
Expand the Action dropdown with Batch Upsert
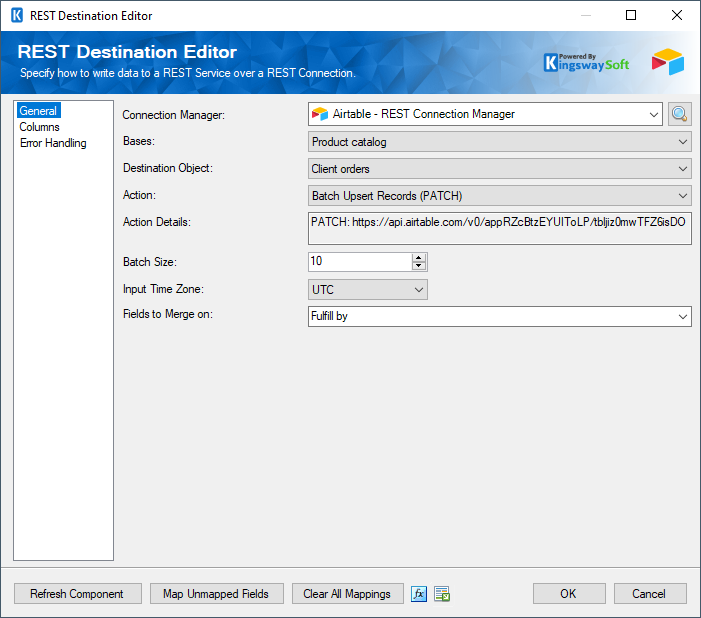[x=499, y=195]
